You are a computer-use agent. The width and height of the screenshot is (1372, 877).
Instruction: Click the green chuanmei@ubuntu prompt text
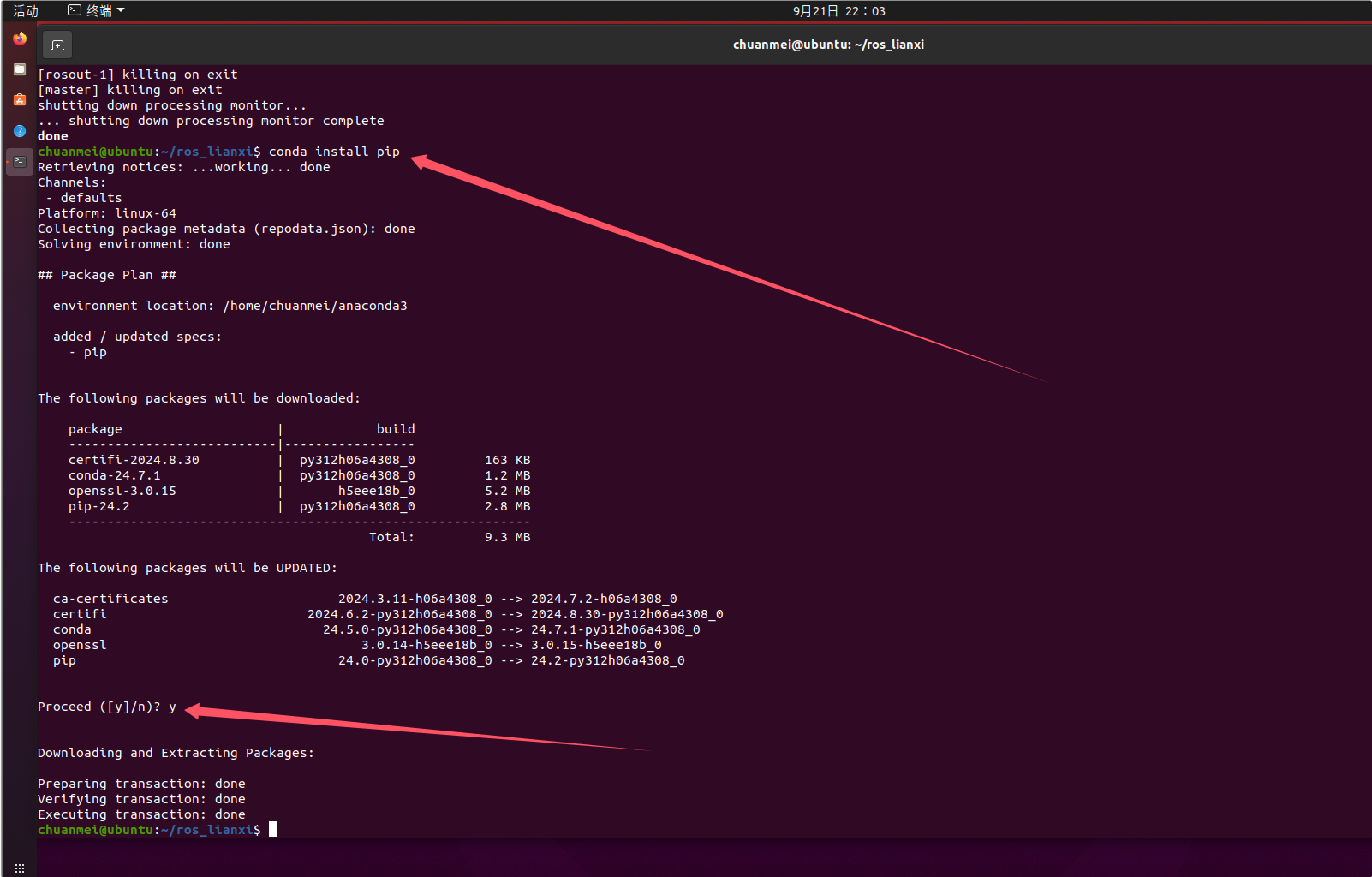(x=96, y=829)
